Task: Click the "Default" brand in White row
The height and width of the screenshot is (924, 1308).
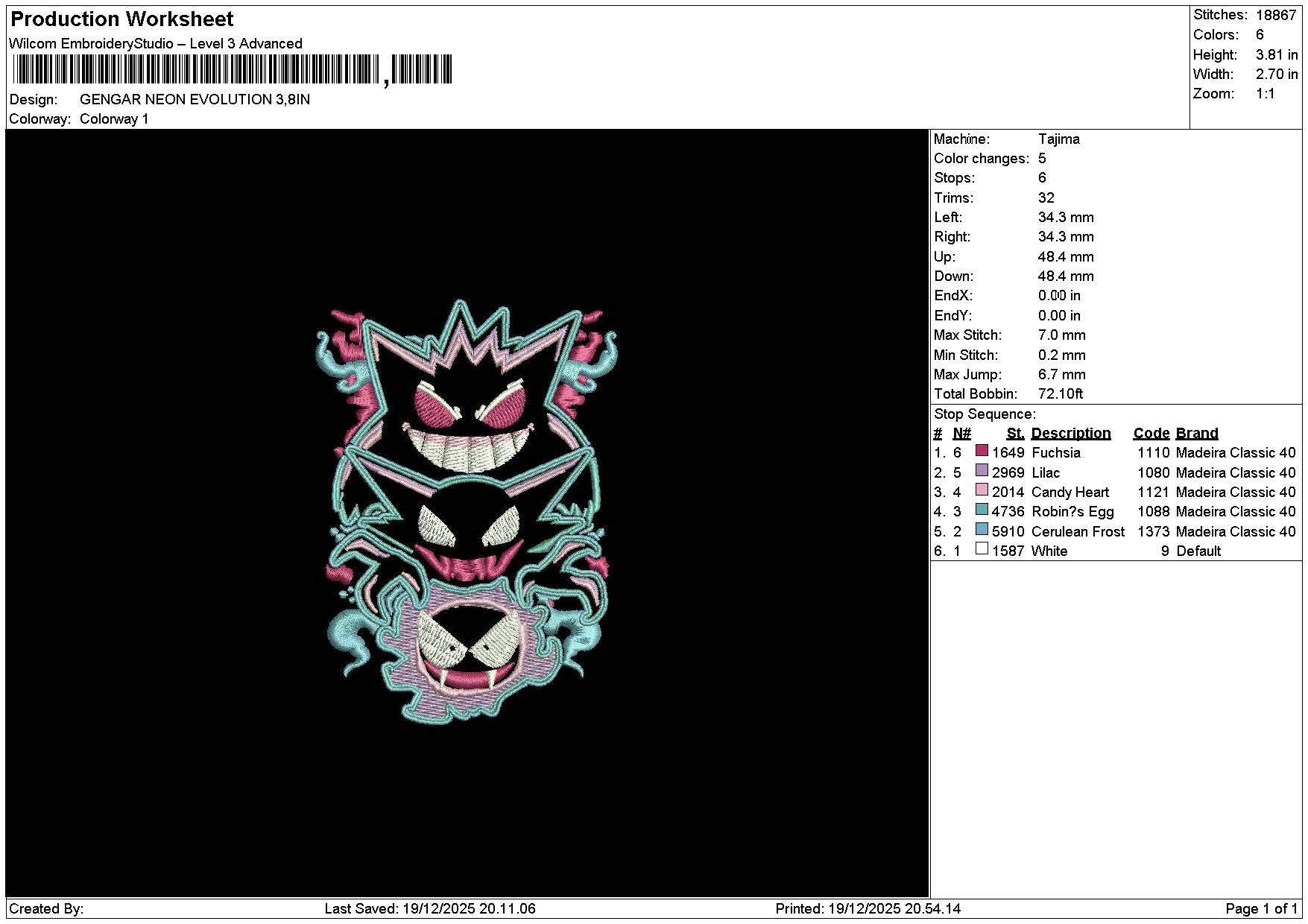Action: coord(1198,551)
